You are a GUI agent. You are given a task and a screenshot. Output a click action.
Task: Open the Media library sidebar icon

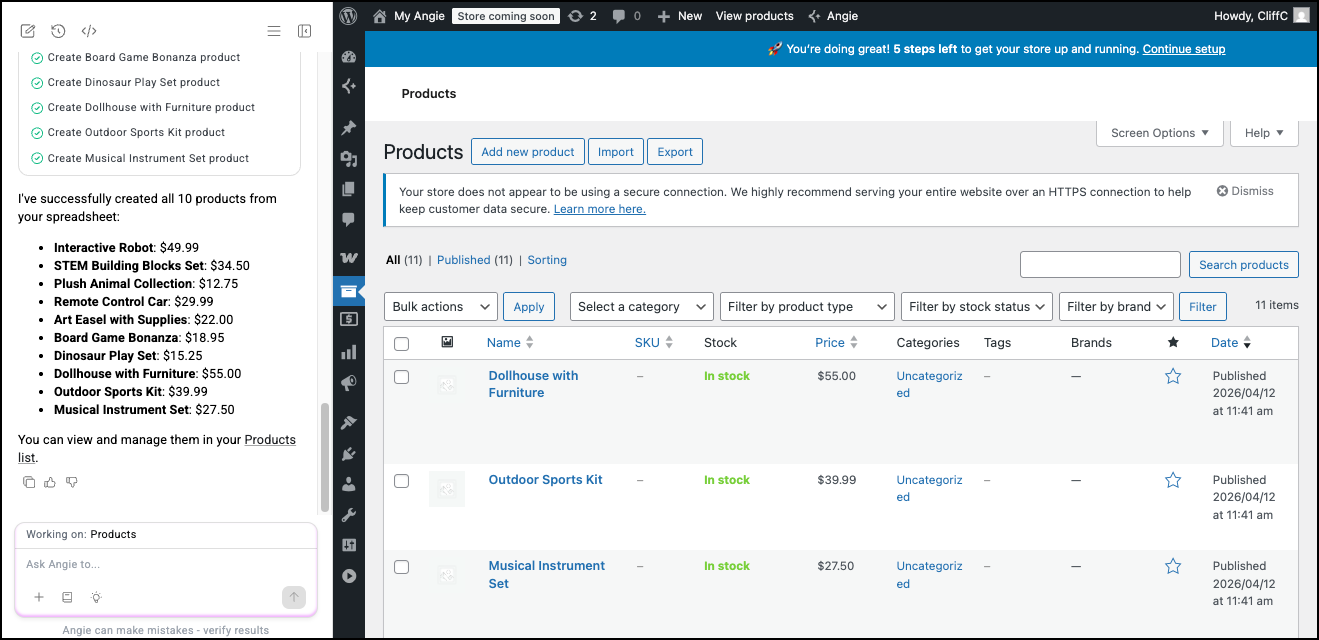coord(349,159)
